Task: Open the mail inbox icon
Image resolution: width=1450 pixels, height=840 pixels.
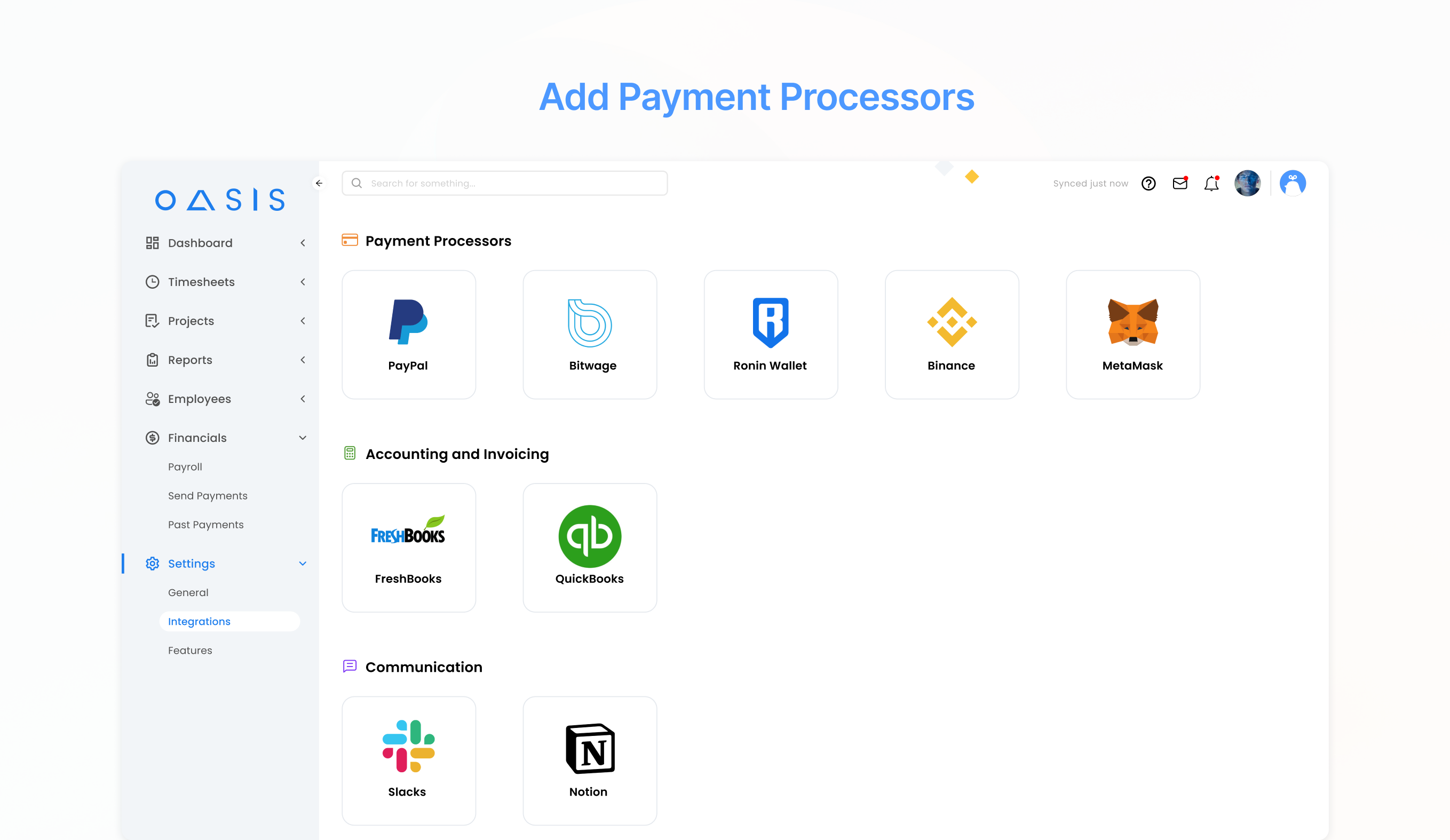Action: click(x=1179, y=183)
